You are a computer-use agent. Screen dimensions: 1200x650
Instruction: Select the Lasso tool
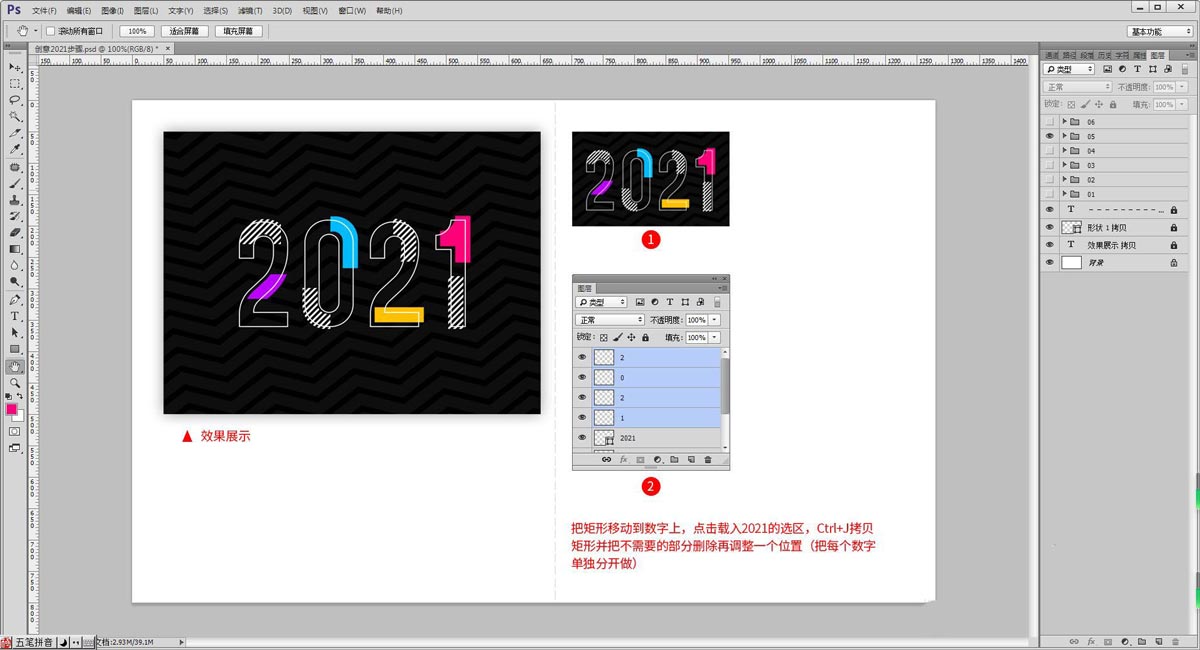[x=15, y=100]
